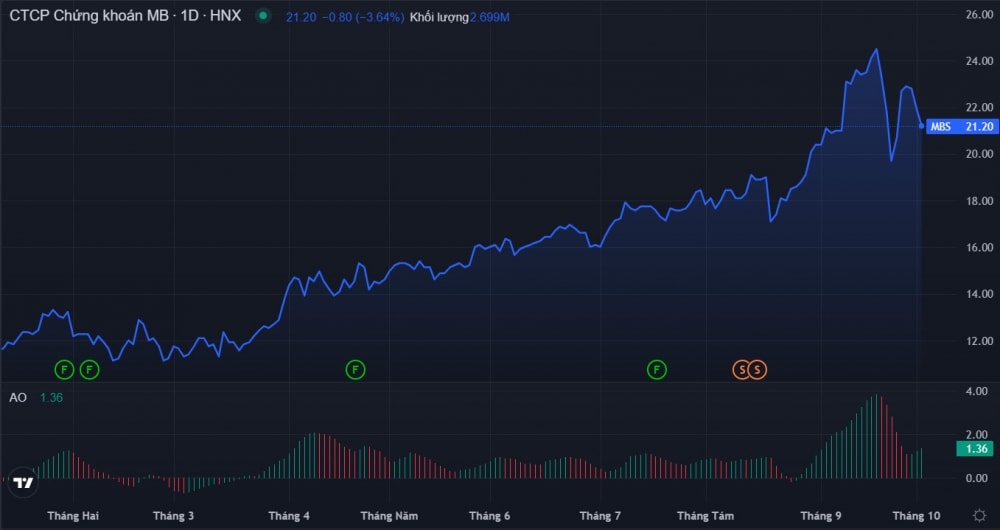Click the −0.80 (−3.64%) change value
This screenshot has width=1000, height=530.
[363, 18]
